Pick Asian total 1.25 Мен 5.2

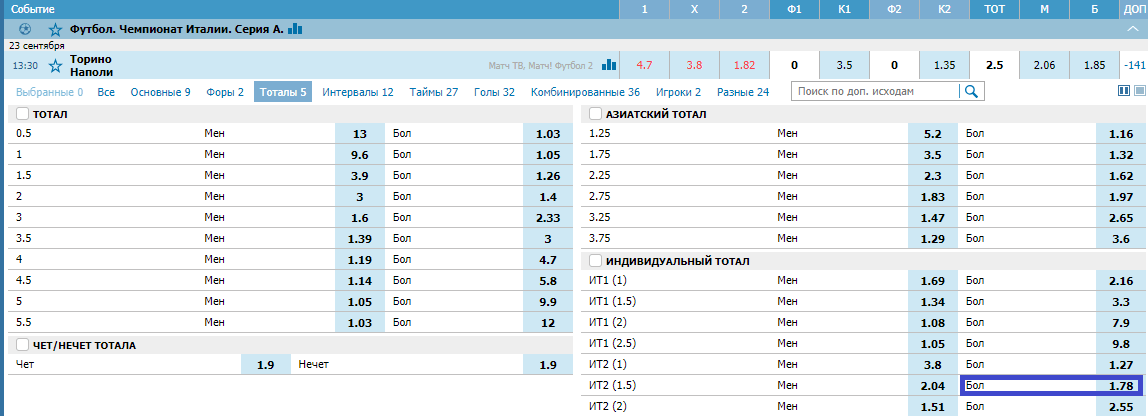tap(933, 134)
